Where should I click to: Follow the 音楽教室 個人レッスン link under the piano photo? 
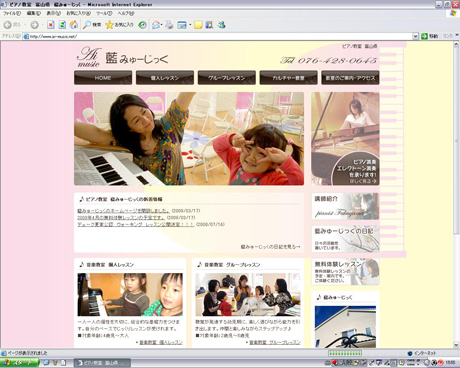(161, 342)
